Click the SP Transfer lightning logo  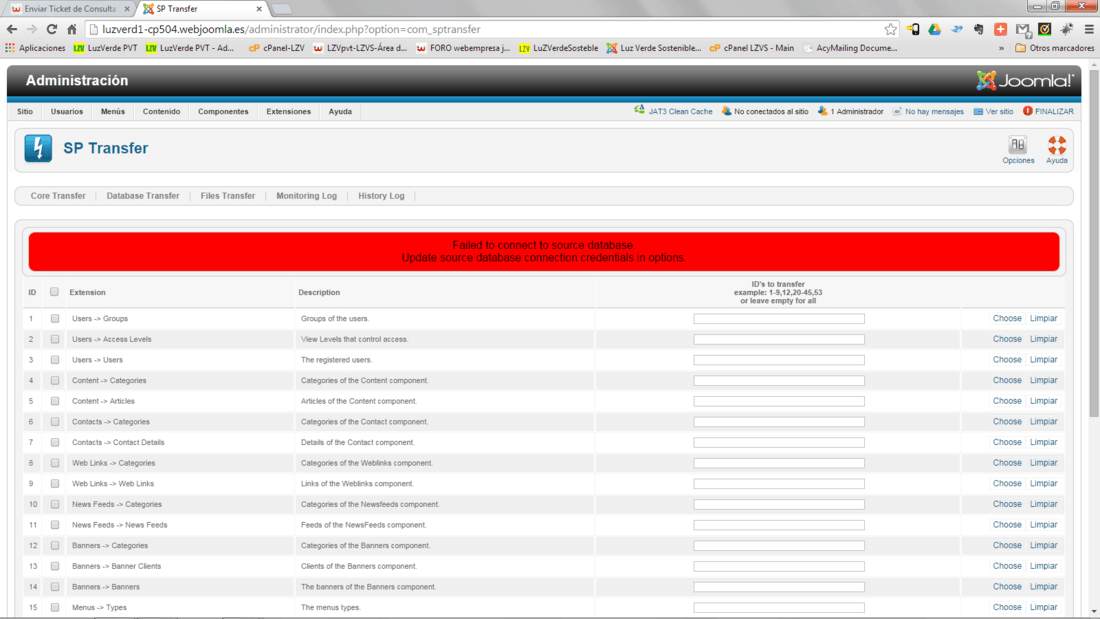38,148
